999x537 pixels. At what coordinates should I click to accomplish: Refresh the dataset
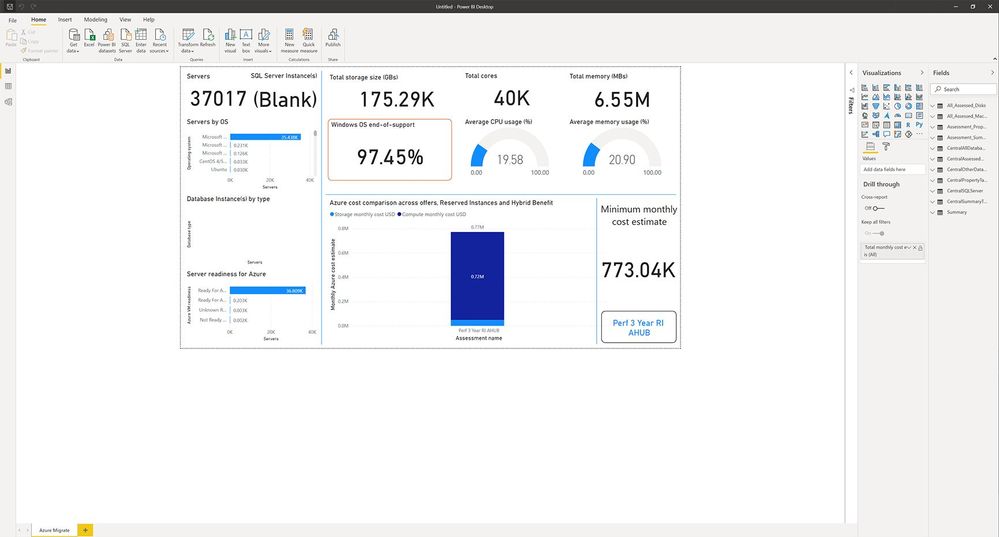point(208,38)
